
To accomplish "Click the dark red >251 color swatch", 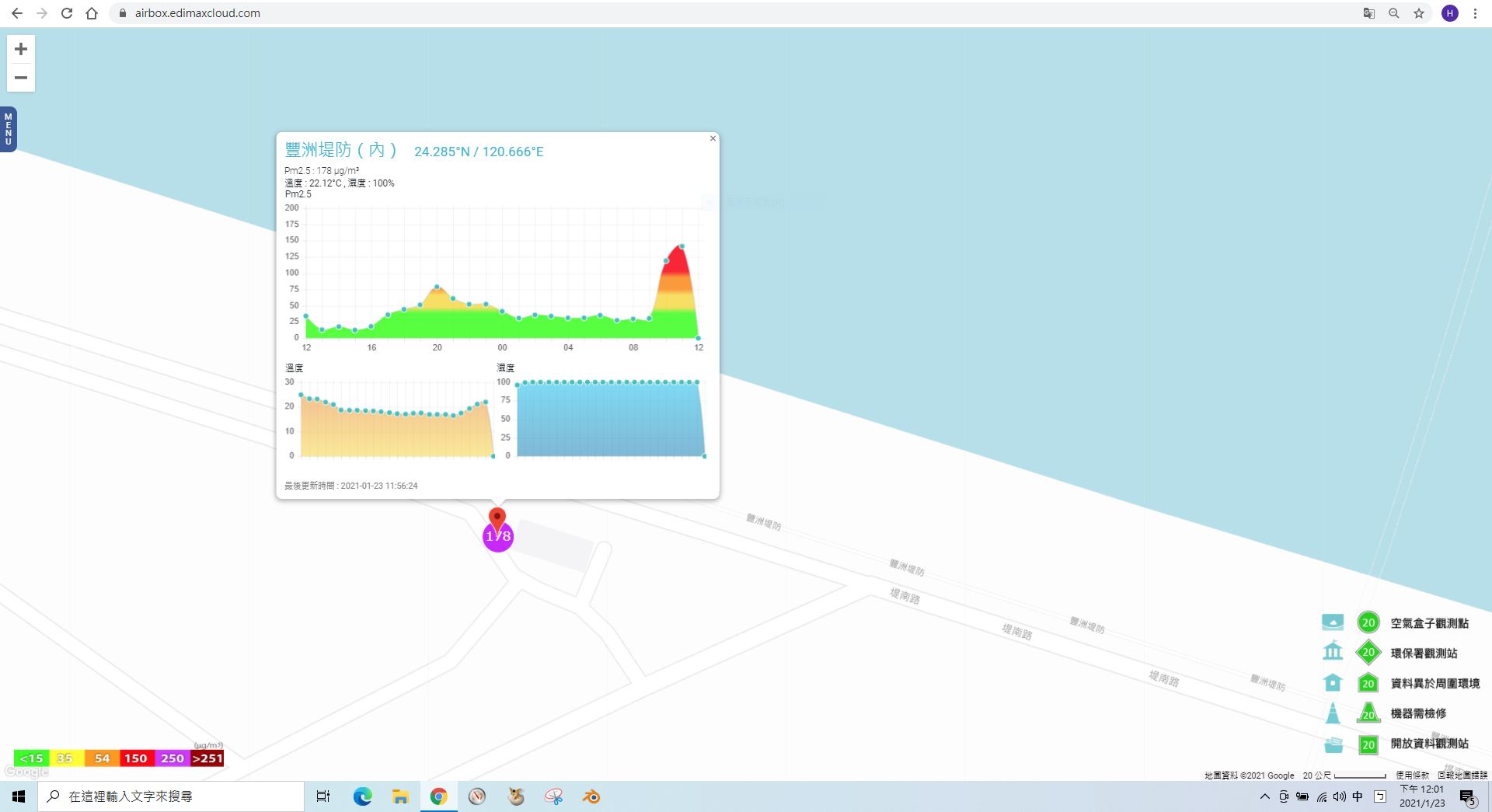I will click(207, 758).
